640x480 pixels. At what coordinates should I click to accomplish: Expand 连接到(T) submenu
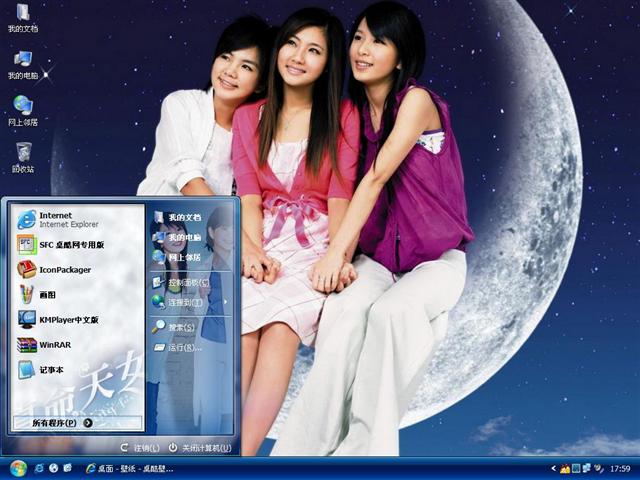tap(191, 302)
